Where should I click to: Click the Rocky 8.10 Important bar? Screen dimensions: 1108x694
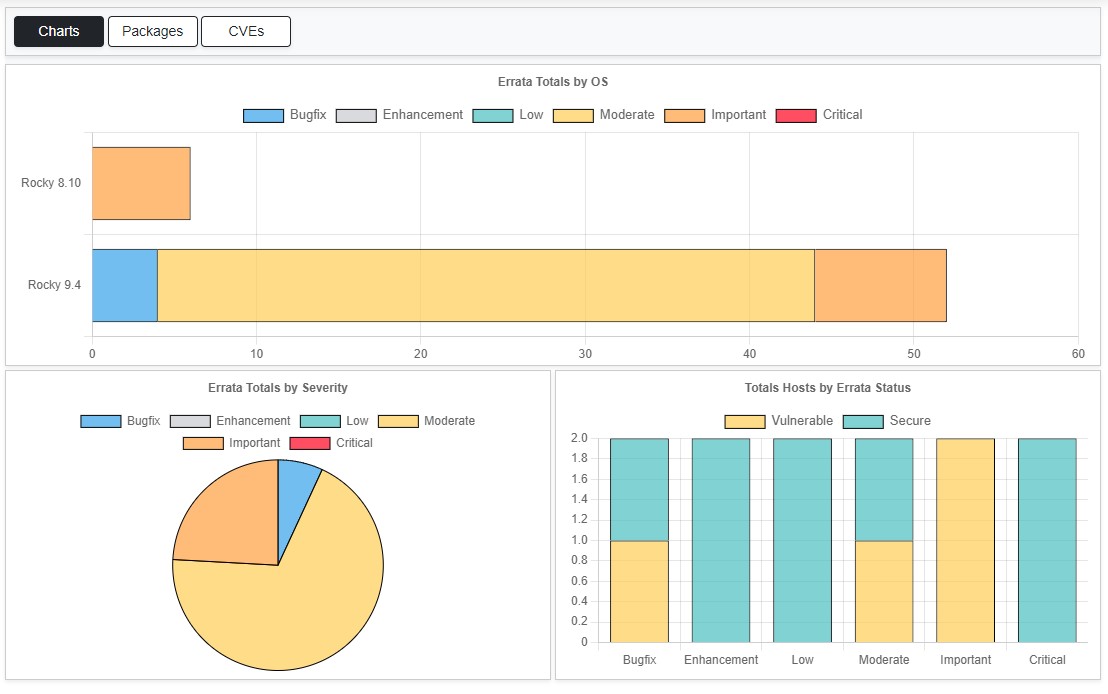(141, 183)
